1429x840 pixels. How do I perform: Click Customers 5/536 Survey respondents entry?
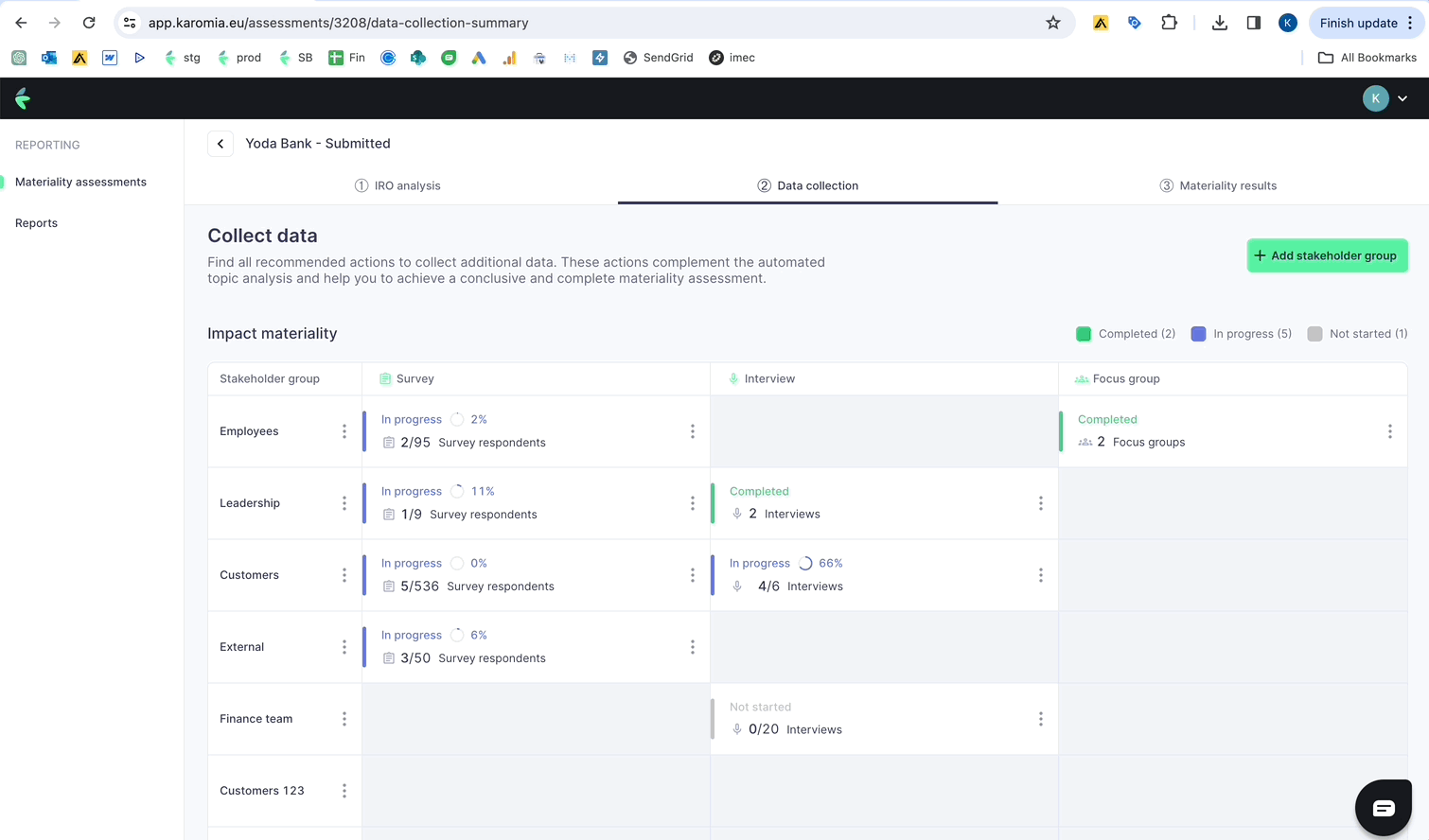(468, 586)
